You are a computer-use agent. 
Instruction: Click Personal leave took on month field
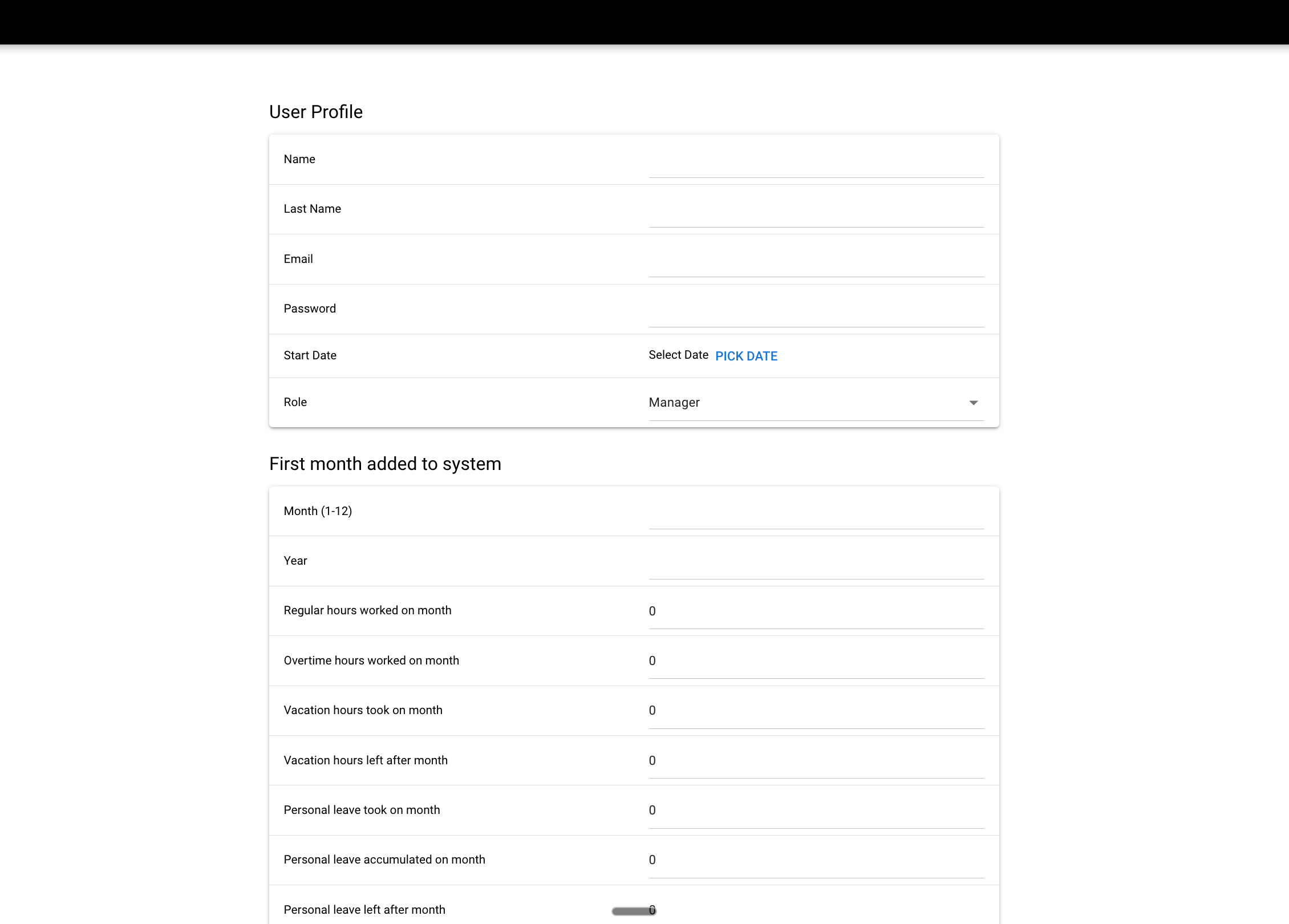[816, 810]
